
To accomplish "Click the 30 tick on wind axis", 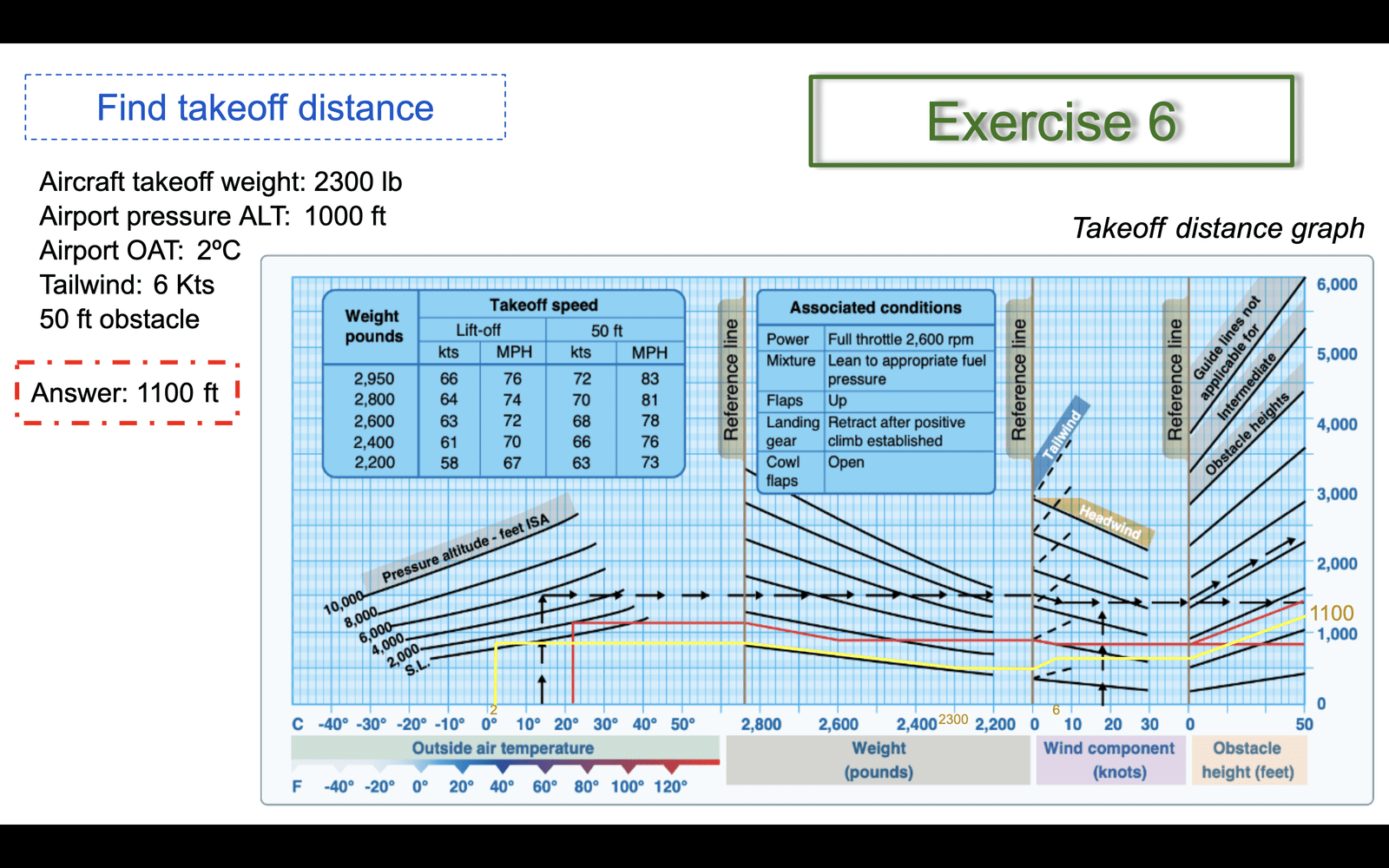I will [1149, 724].
